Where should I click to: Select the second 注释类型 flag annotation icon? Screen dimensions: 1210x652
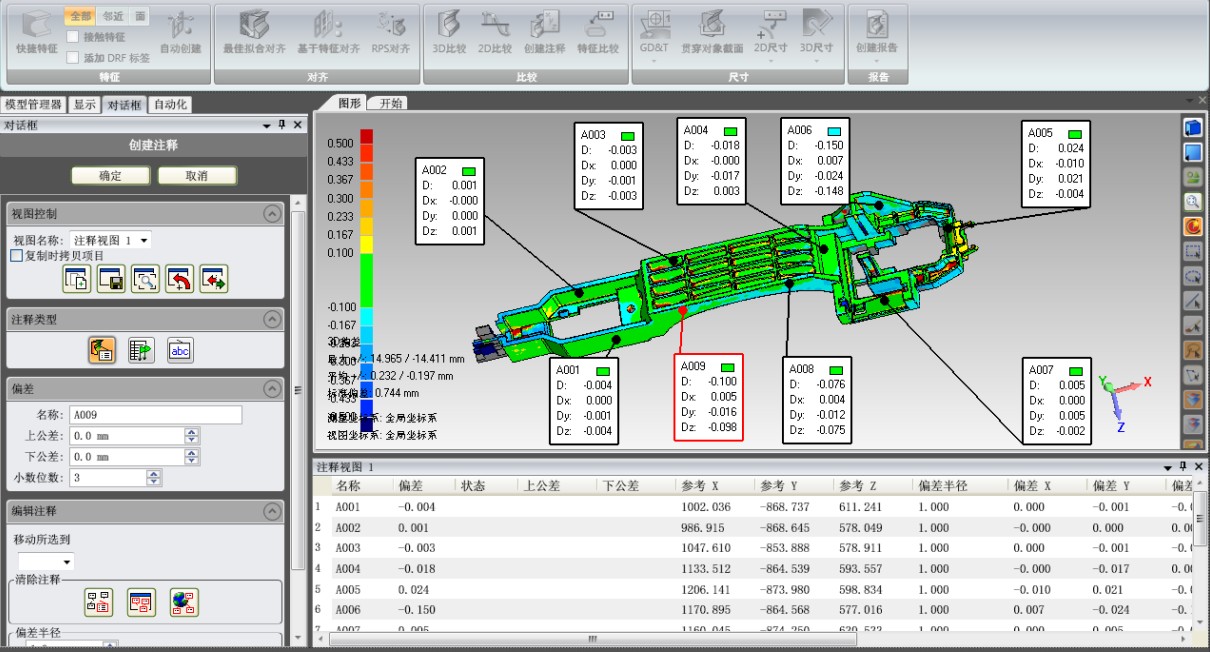141,350
